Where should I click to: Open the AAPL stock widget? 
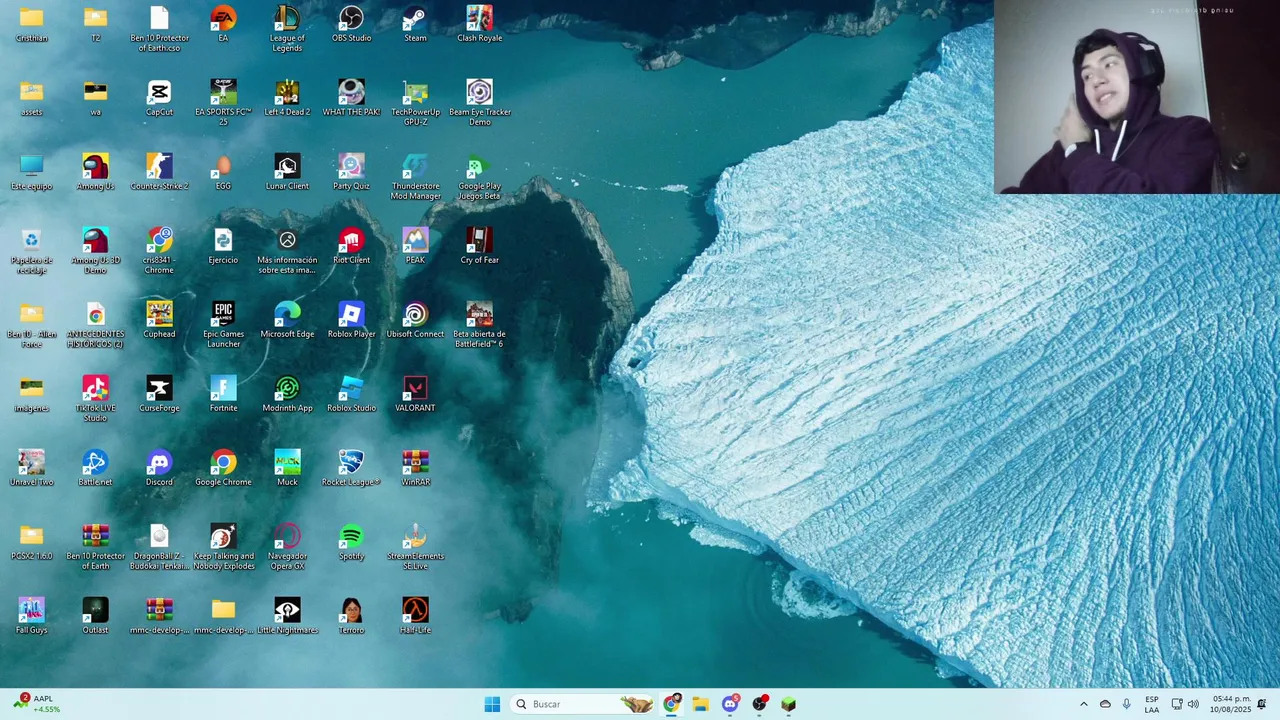coord(37,704)
